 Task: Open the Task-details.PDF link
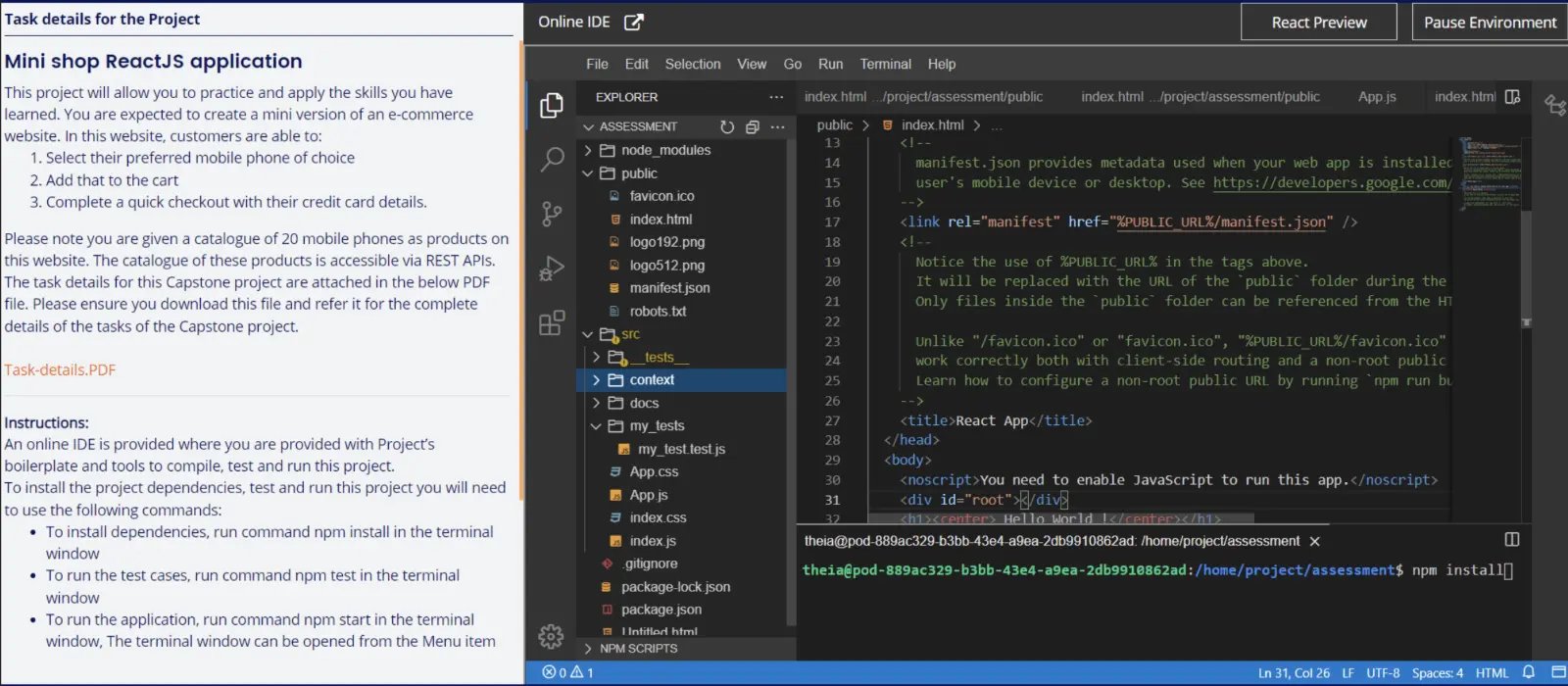pos(60,369)
